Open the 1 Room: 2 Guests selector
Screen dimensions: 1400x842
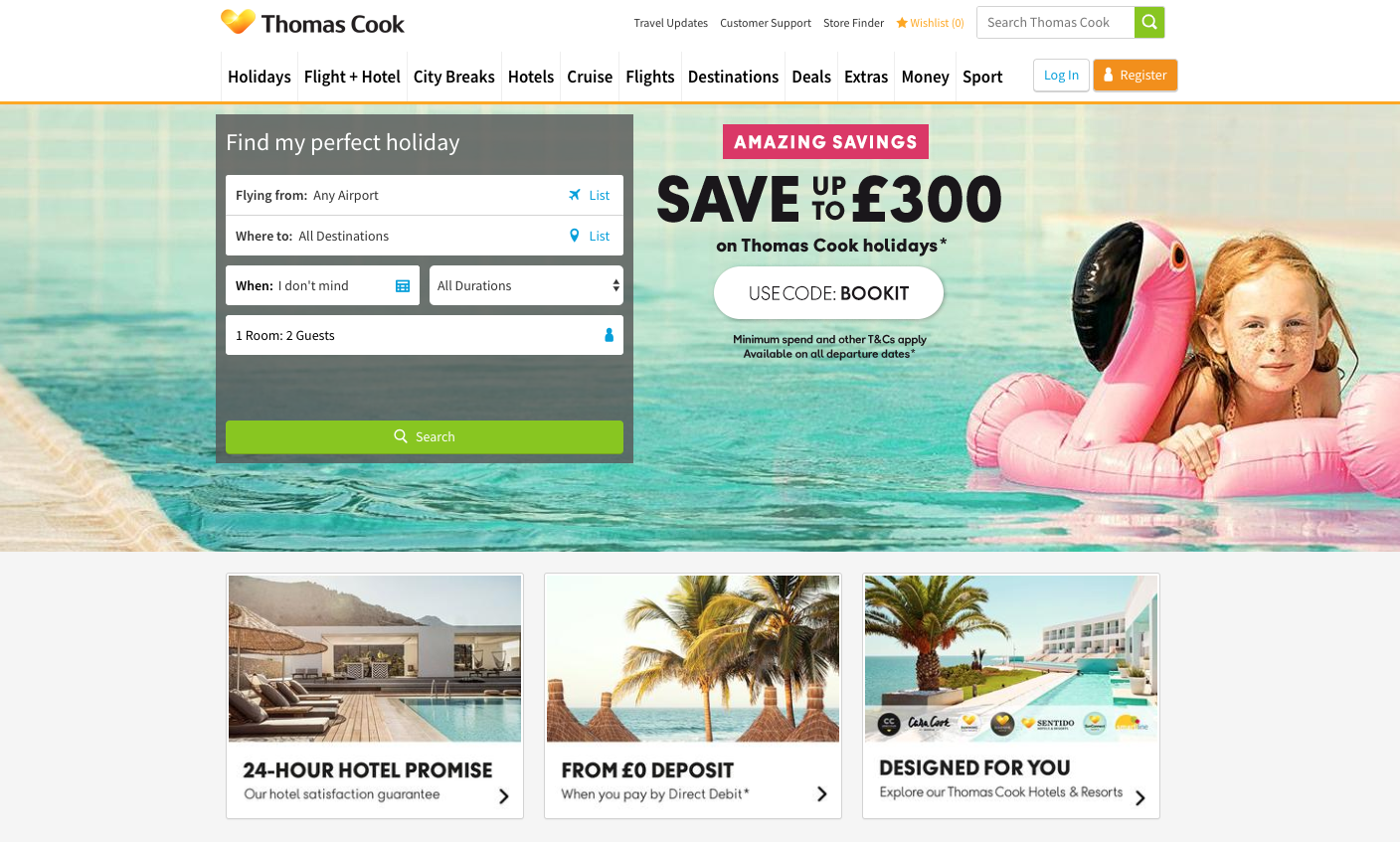tap(425, 335)
